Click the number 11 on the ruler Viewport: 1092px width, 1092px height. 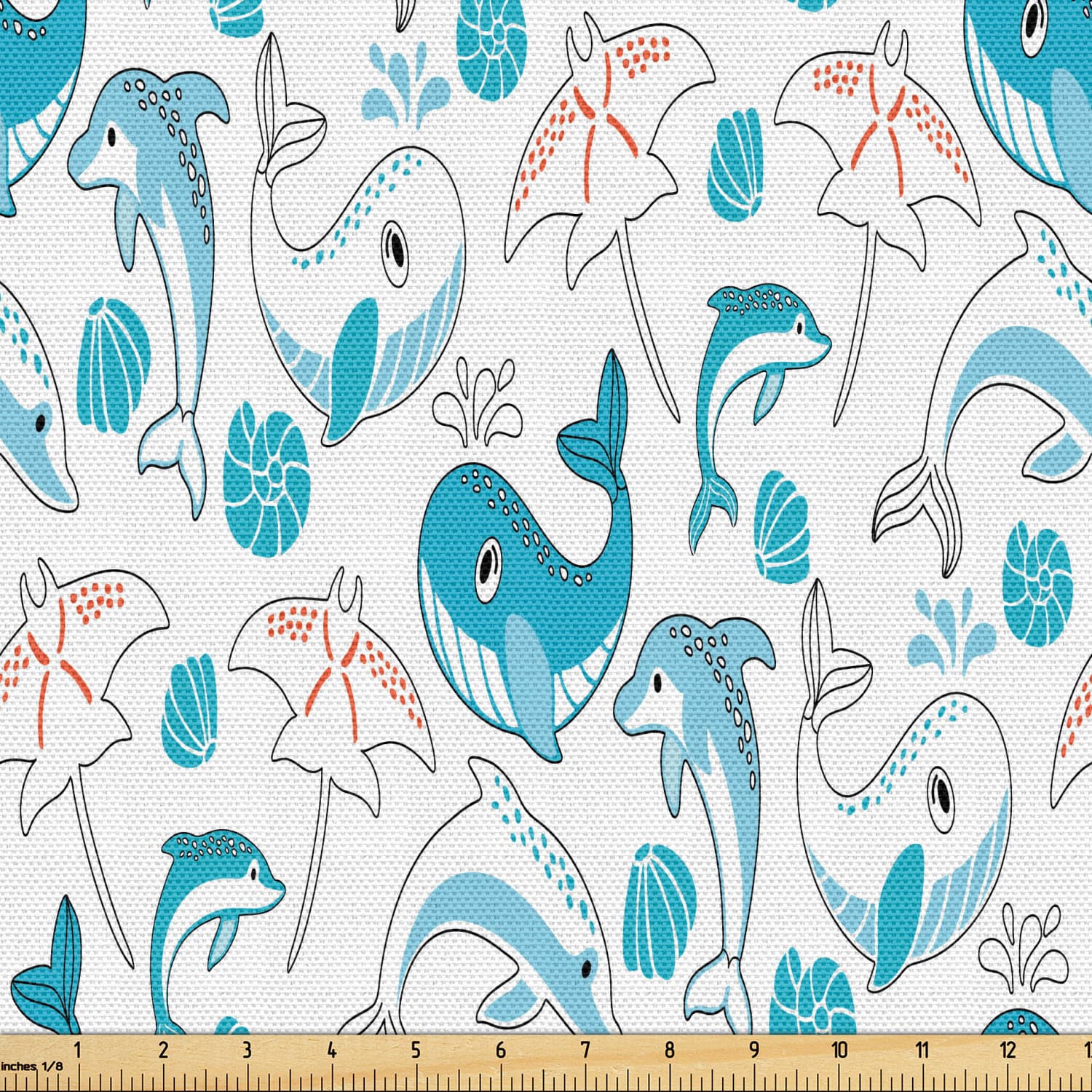click(923, 1050)
